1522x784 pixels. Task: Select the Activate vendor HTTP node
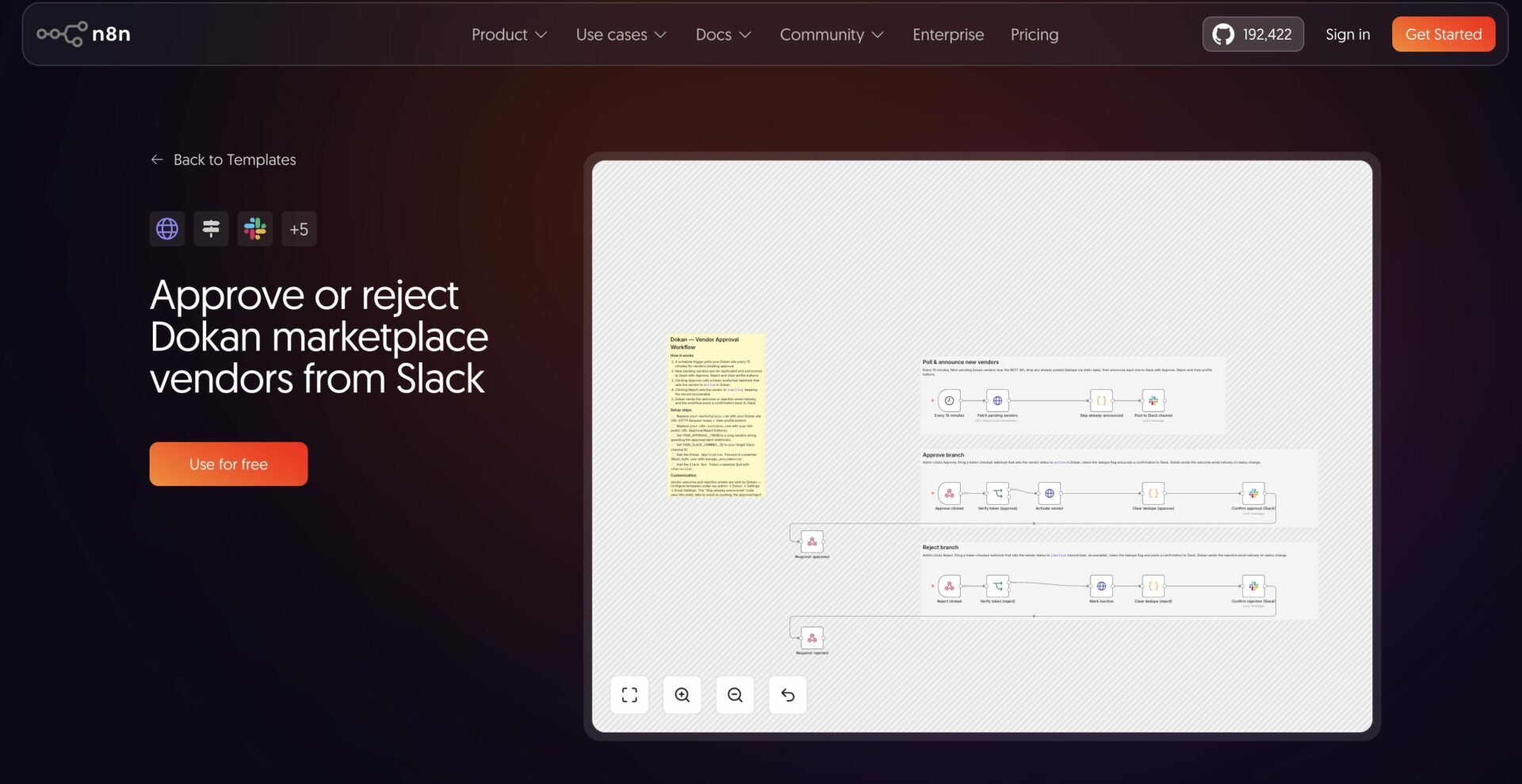[1050, 494]
